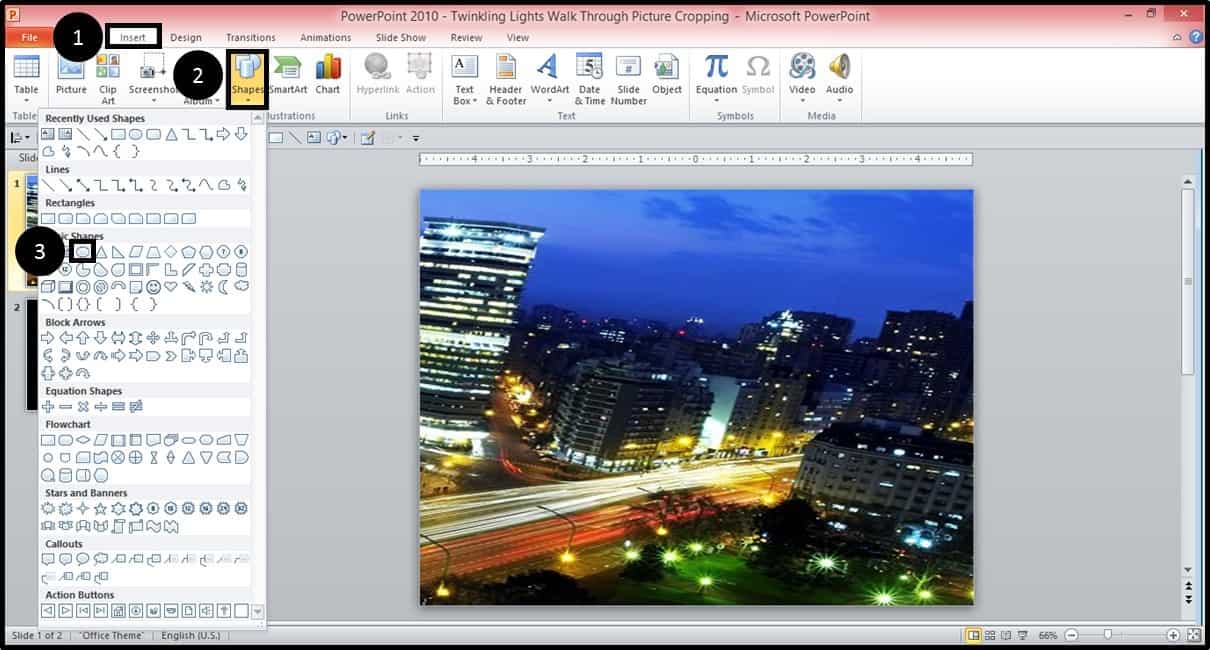Open the Animations tab
The height and width of the screenshot is (650, 1210).
pyautogui.click(x=325, y=37)
